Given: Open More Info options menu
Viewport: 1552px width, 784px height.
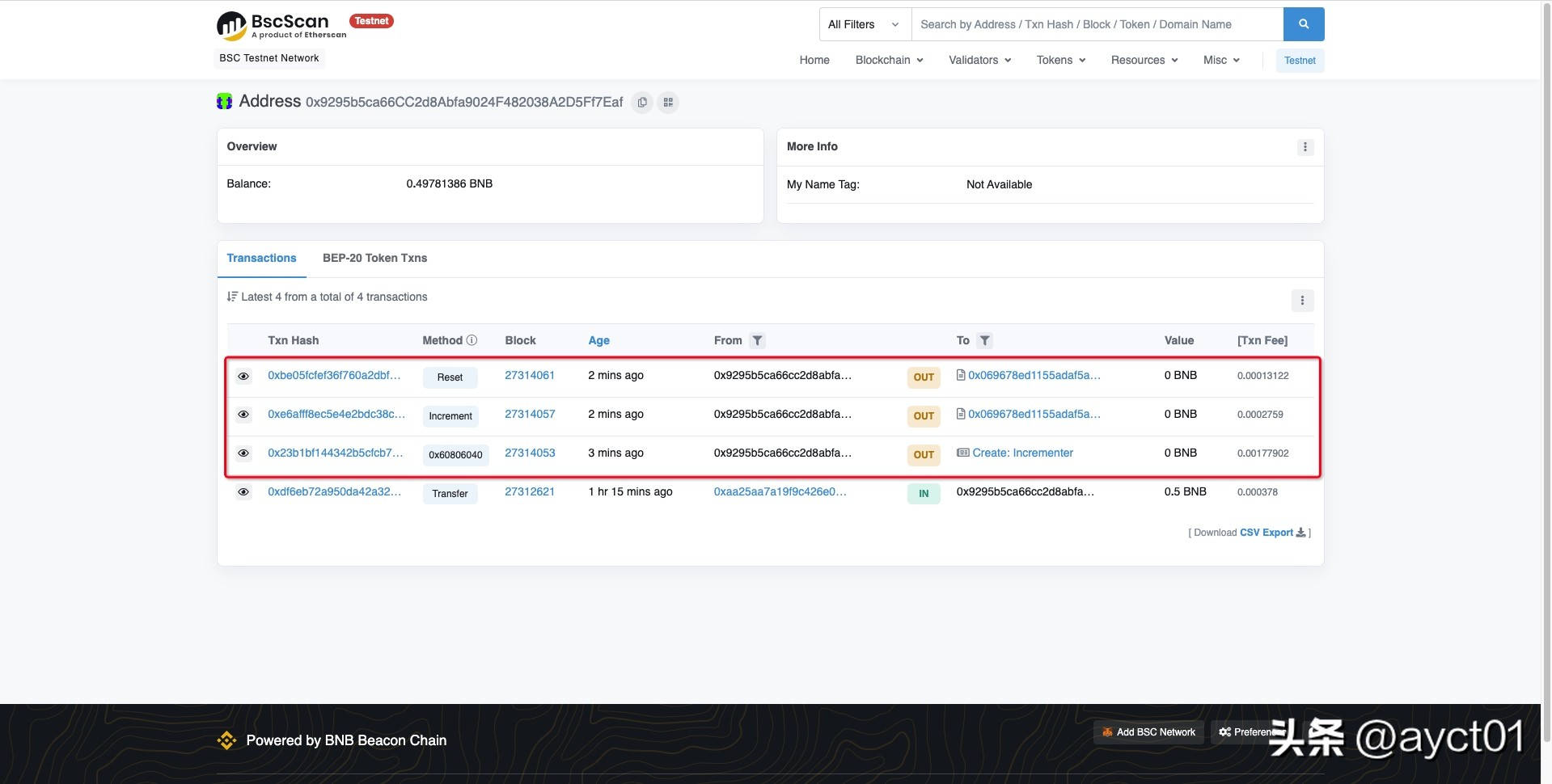Looking at the screenshot, I should coord(1305,147).
